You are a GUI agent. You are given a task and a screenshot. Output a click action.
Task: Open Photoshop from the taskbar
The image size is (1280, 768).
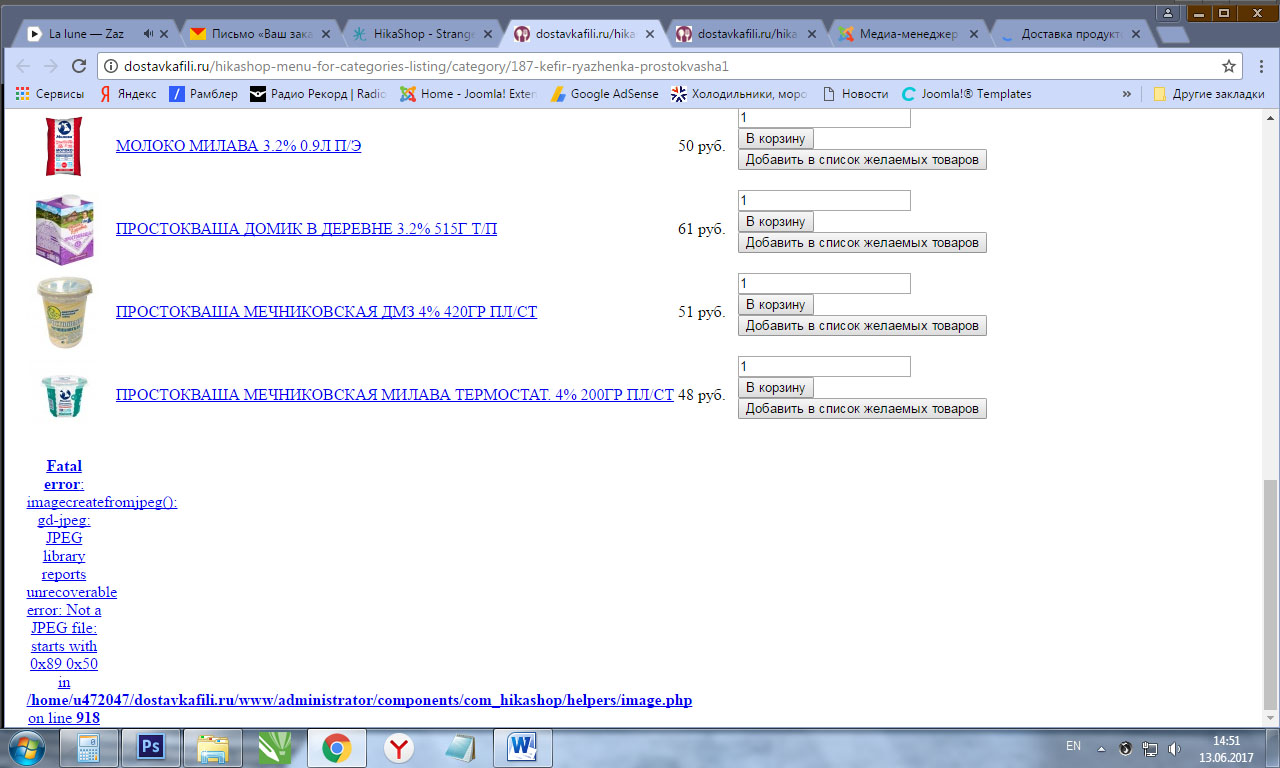pos(151,747)
